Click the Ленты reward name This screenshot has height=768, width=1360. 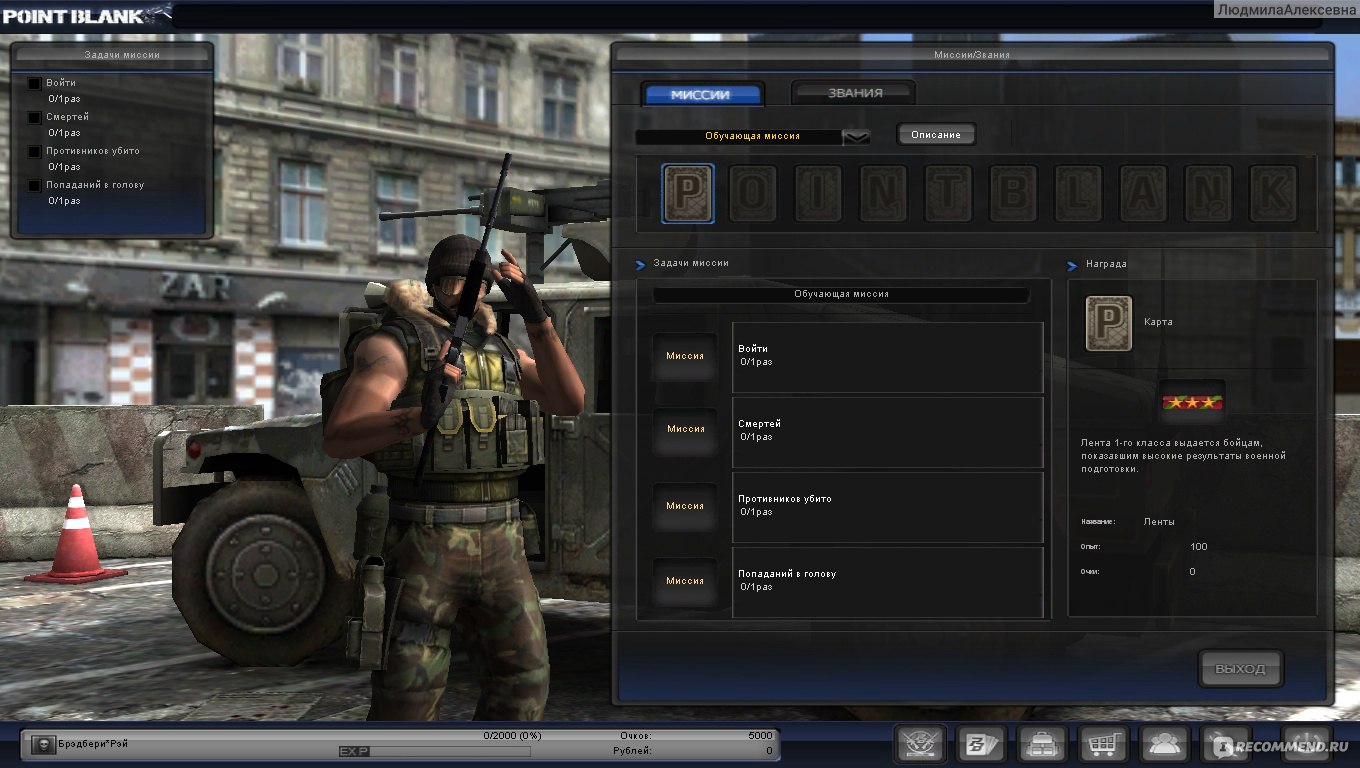pos(1159,522)
